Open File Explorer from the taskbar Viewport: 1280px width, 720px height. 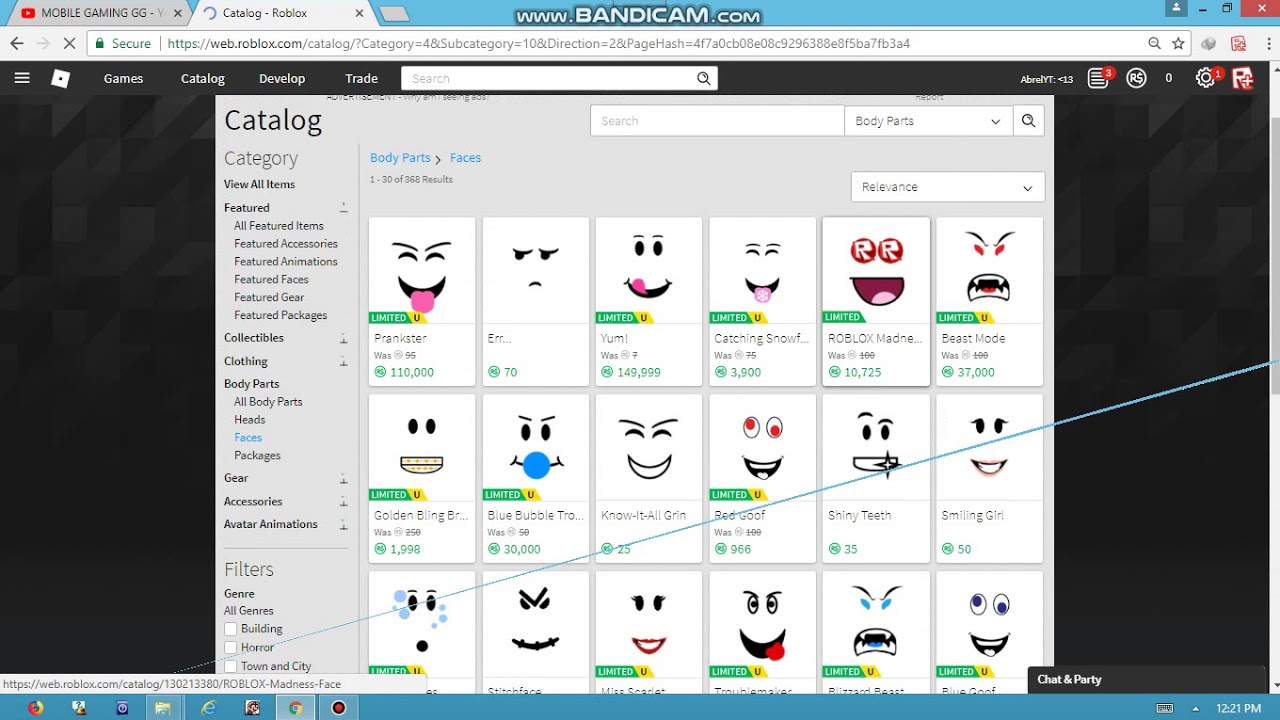tap(163, 707)
